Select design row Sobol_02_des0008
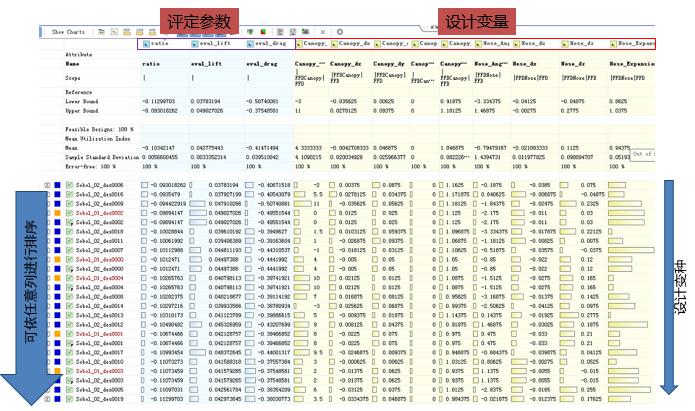695x411 pixels. (99, 297)
